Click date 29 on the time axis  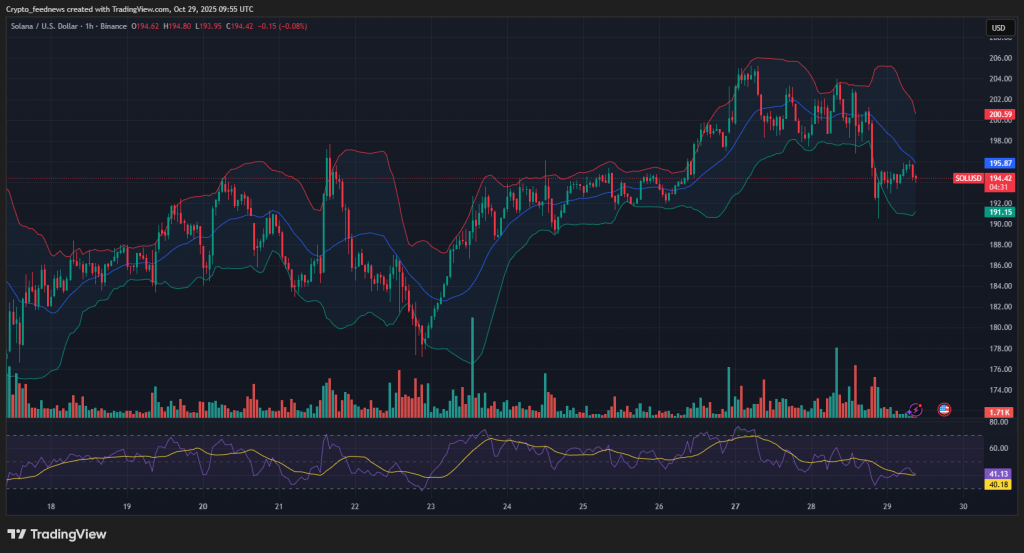[x=887, y=507]
